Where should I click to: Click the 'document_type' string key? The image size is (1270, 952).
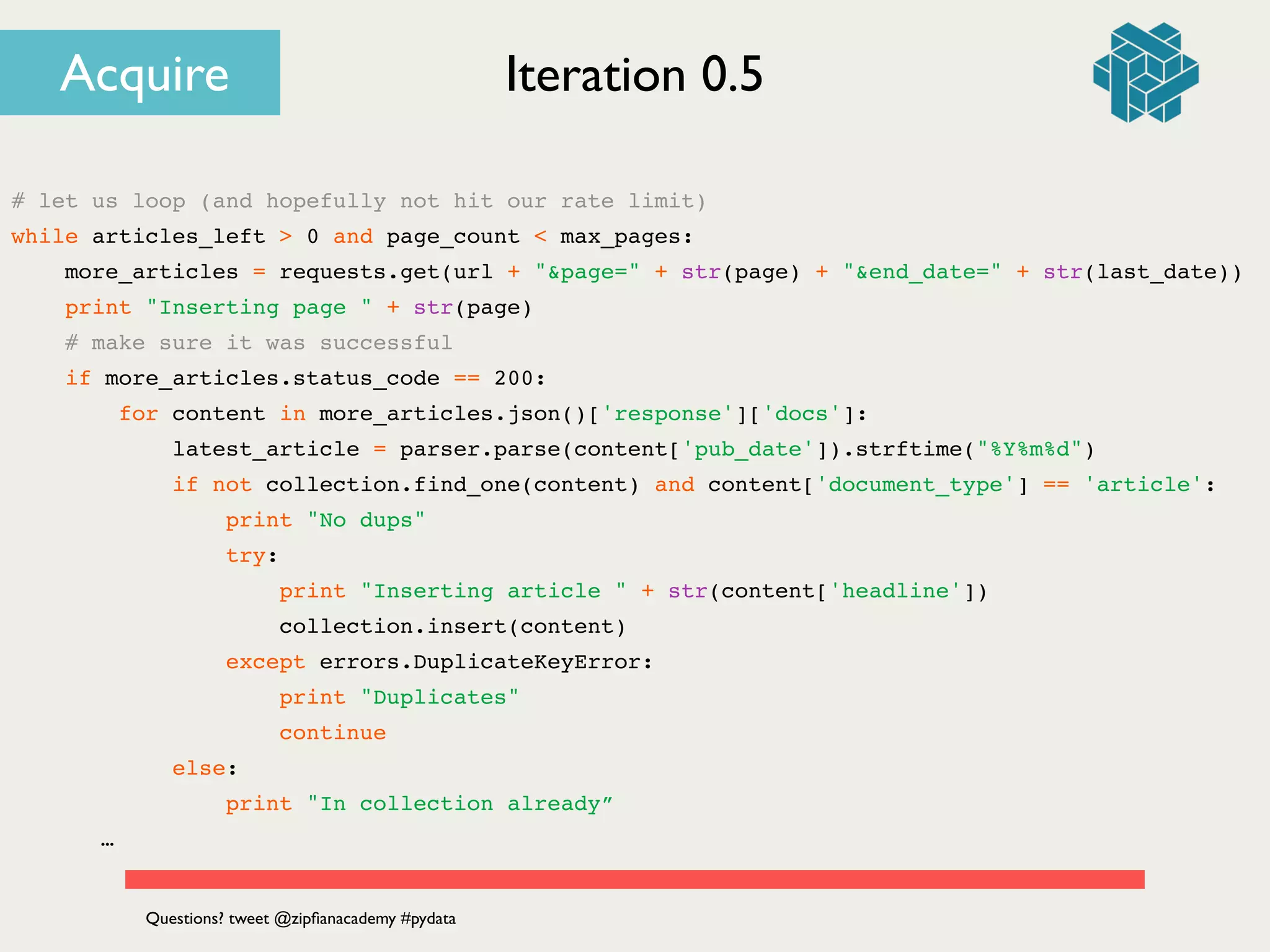[915, 485]
